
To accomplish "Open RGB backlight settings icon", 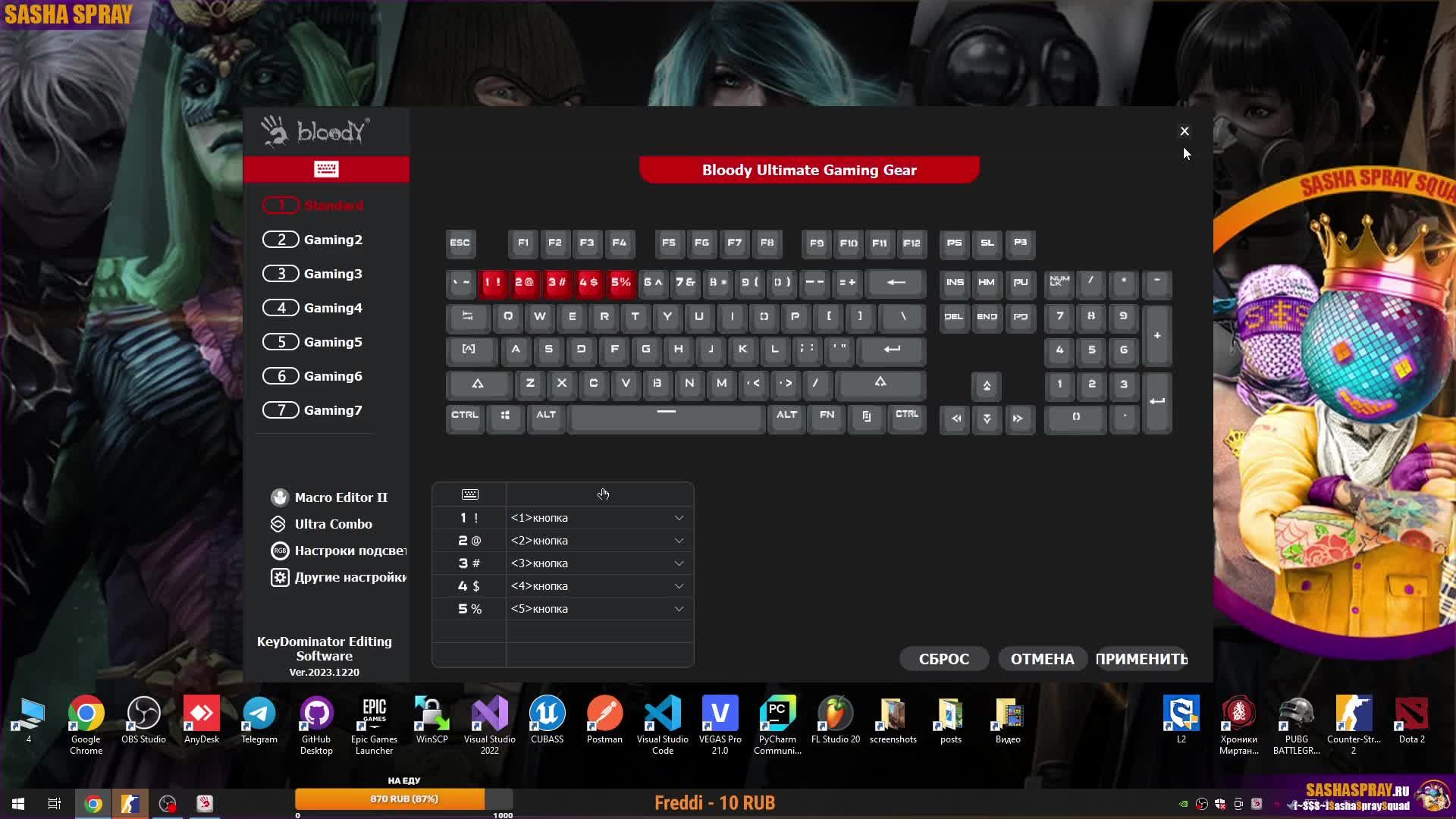I will click(280, 551).
